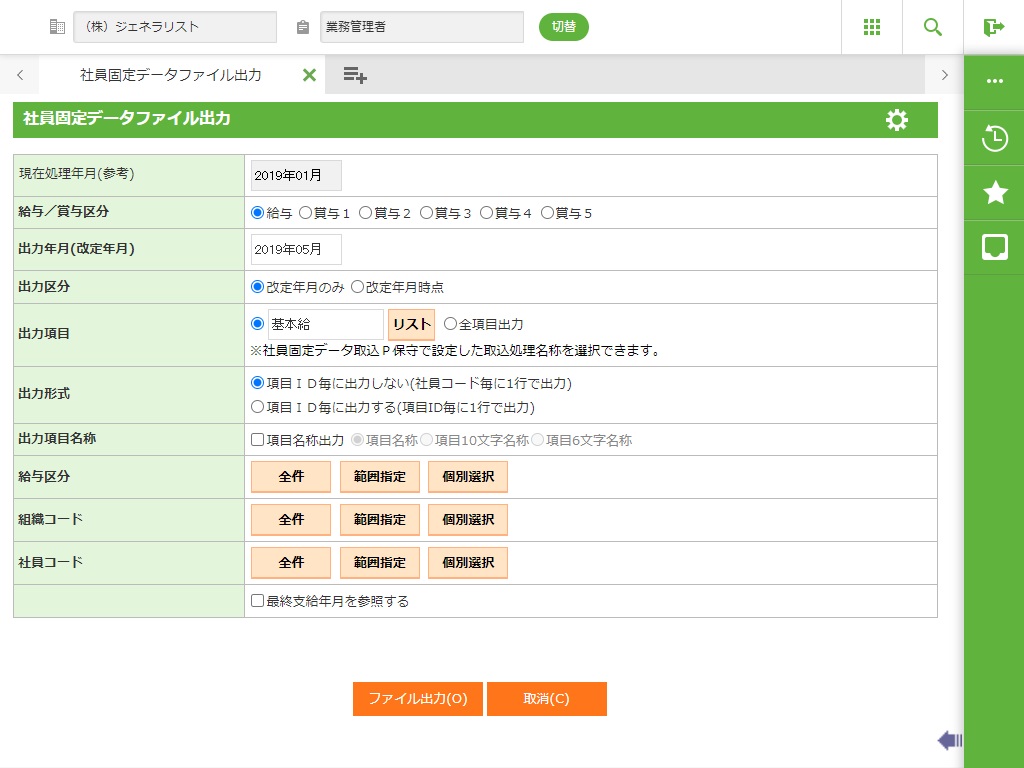Close the 社員固定データファイル出力 tab
Screen dimensions: 1024x768
(x=309, y=75)
